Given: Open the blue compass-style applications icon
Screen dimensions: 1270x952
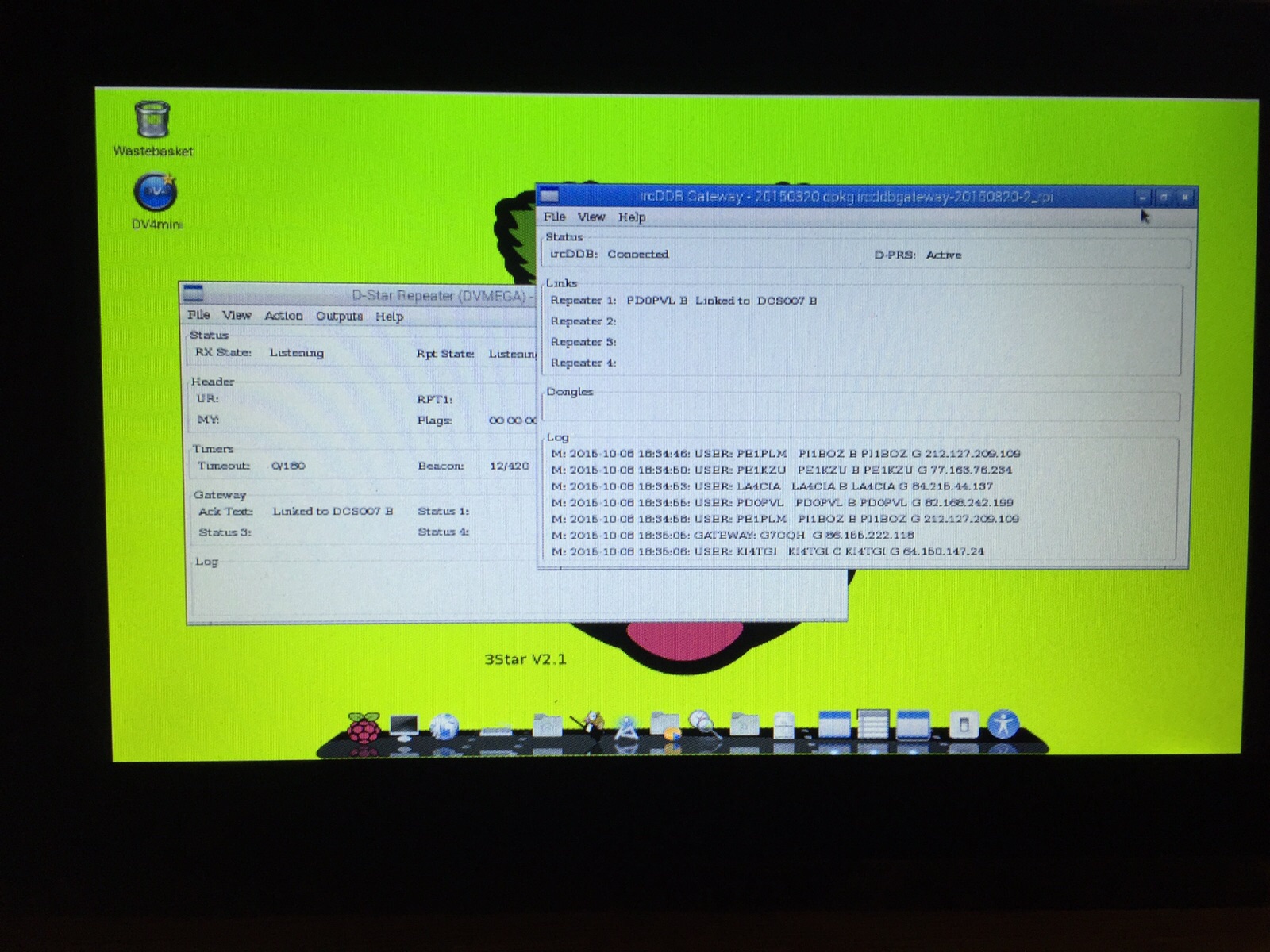Looking at the screenshot, I should (627, 727).
